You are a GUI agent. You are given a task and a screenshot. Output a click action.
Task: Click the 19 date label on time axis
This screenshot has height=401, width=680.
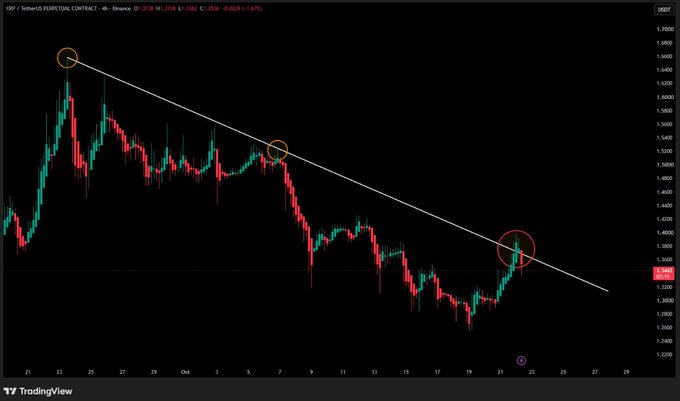(x=469, y=372)
